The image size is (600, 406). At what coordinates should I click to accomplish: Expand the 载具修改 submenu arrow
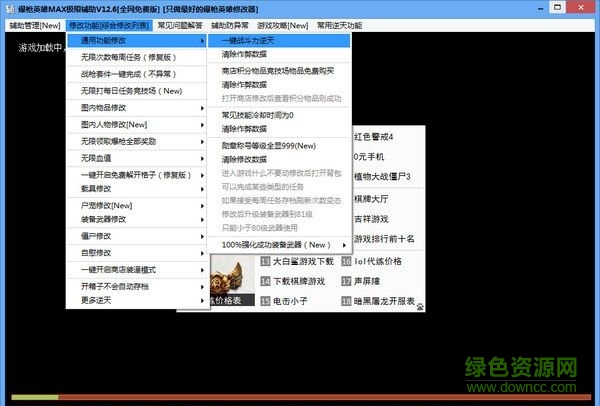click(x=202, y=189)
